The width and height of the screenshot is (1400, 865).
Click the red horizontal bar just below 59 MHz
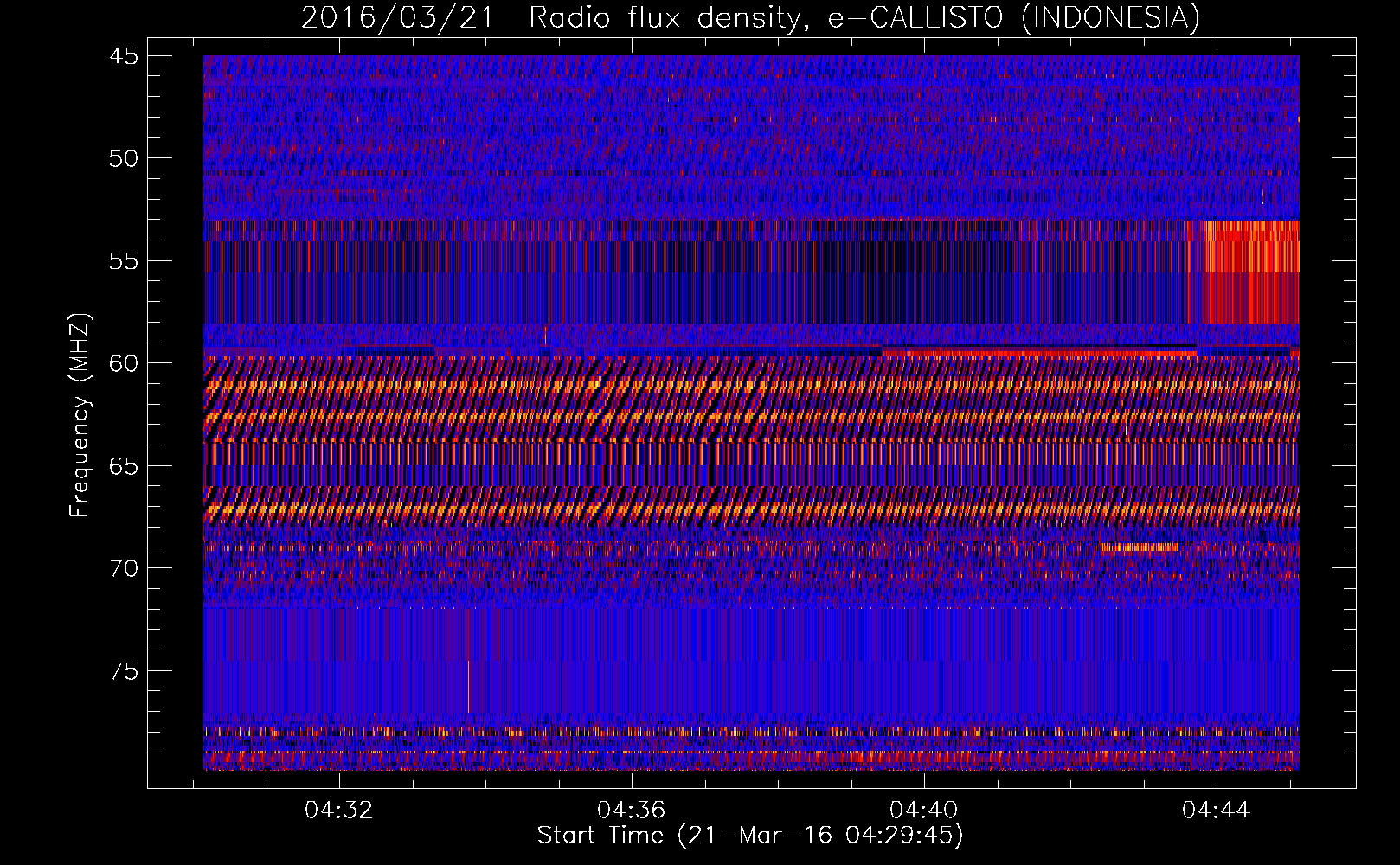(x=1039, y=352)
